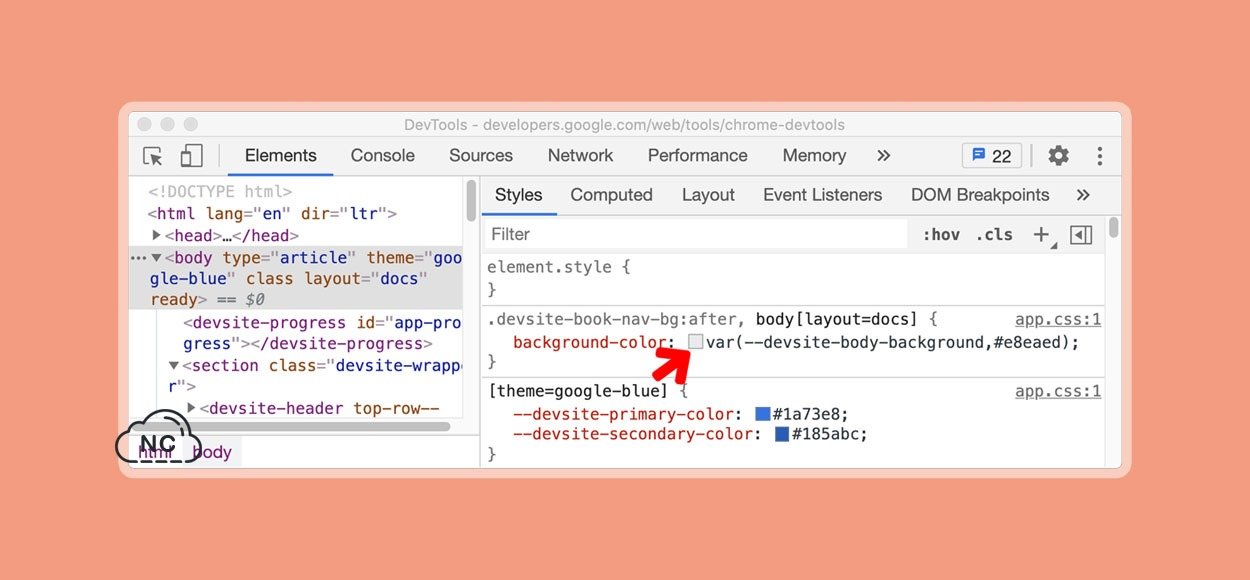Screen dimensions: 1250x580
Task: Switch to the Console panel tab
Action: (x=382, y=156)
